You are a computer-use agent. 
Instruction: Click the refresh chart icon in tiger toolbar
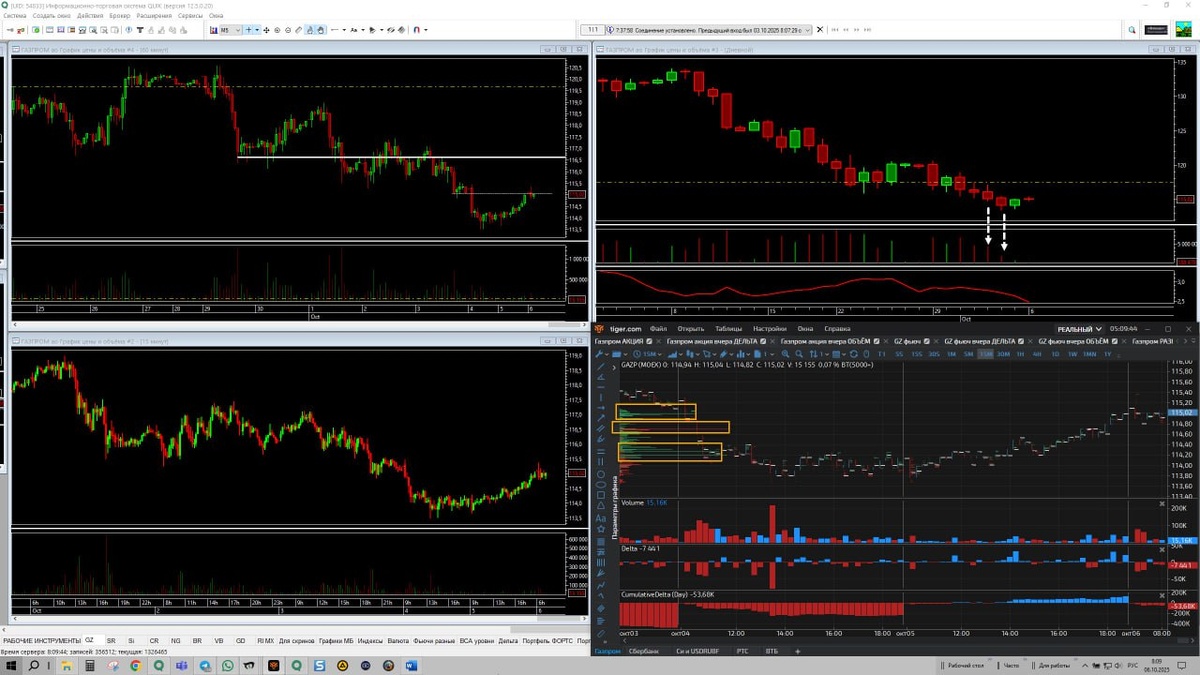tap(854, 354)
